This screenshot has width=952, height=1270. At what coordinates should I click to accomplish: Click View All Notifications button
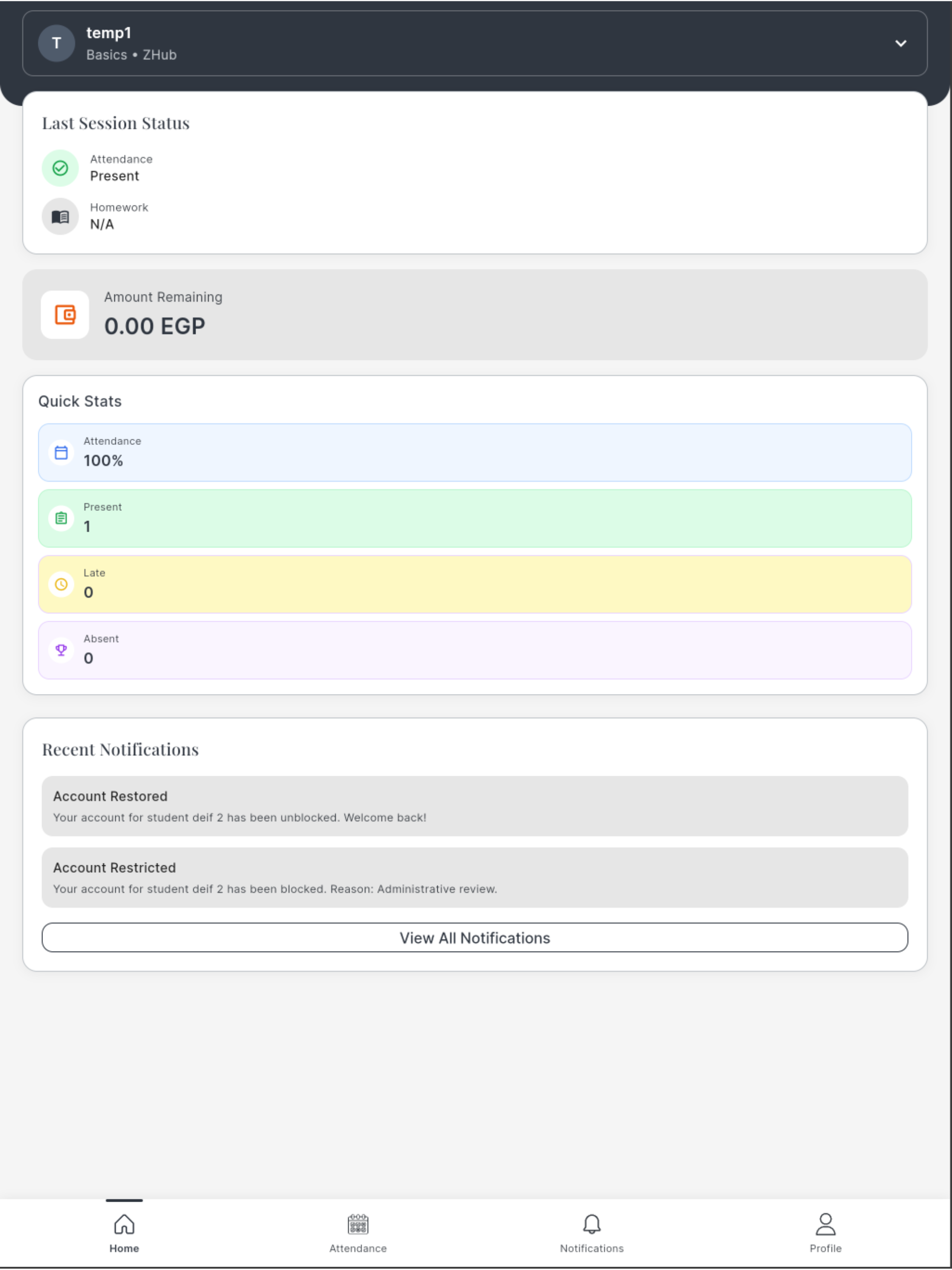coord(475,938)
